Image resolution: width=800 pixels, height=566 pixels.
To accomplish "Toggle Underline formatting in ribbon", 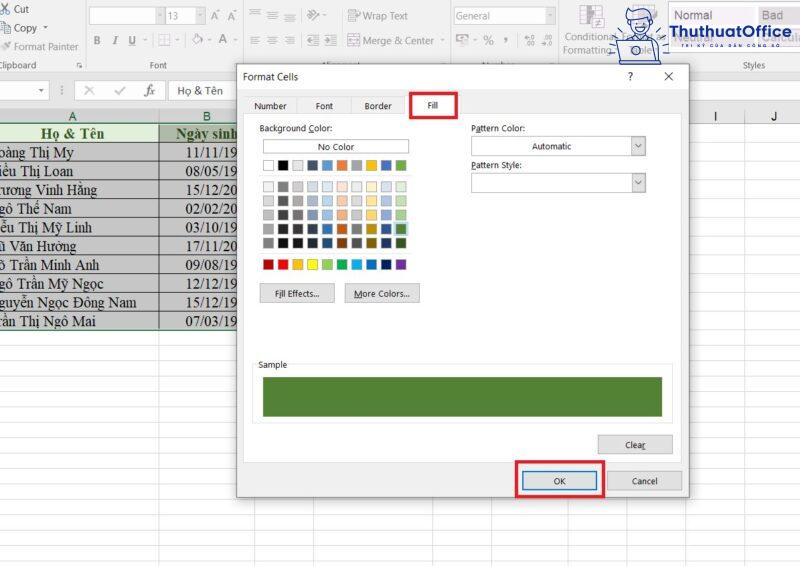I will tap(132, 40).
